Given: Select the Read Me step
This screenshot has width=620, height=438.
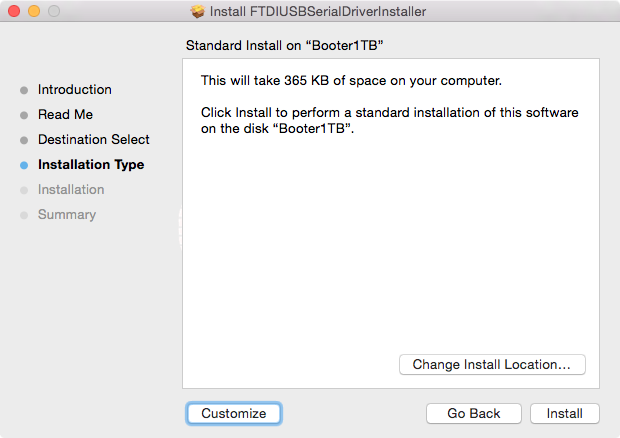Looking at the screenshot, I should (x=65, y=115).
